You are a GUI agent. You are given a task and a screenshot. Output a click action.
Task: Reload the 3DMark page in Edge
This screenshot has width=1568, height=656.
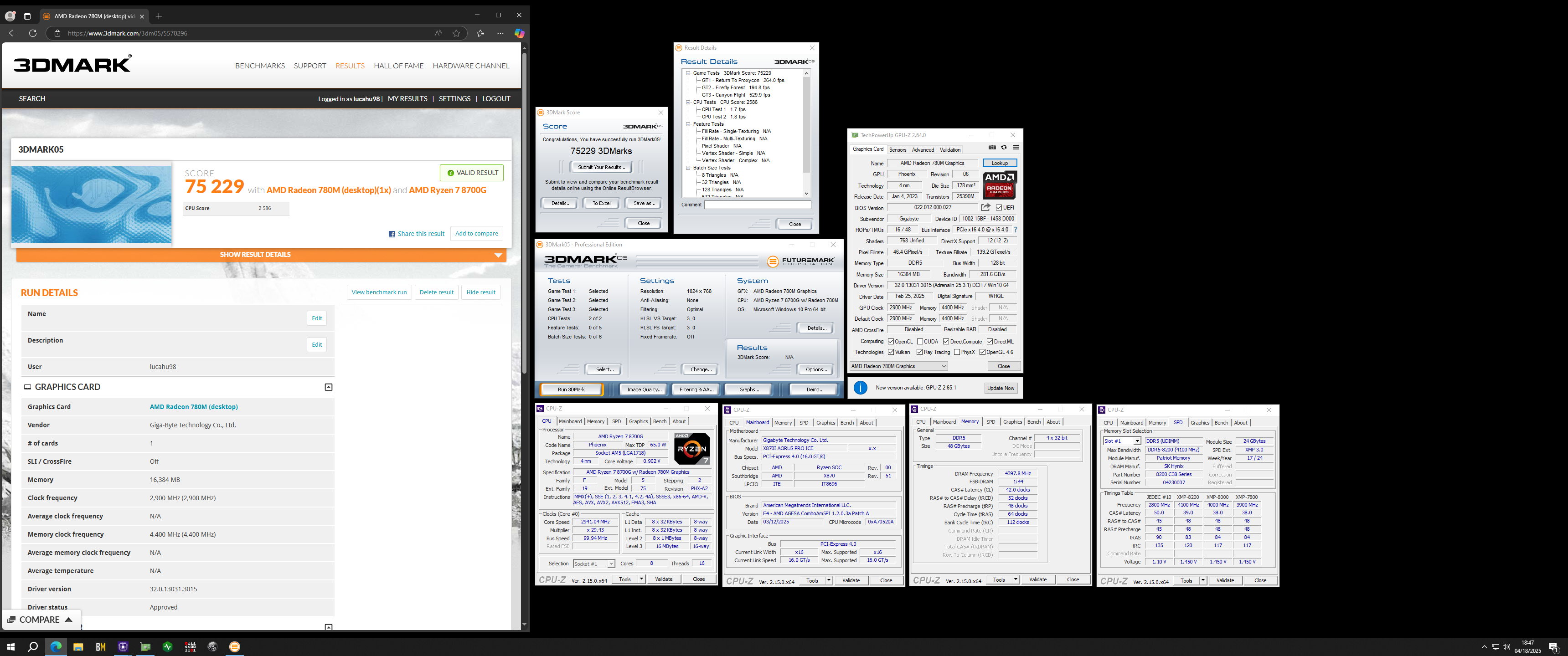(x=33, y=33)
